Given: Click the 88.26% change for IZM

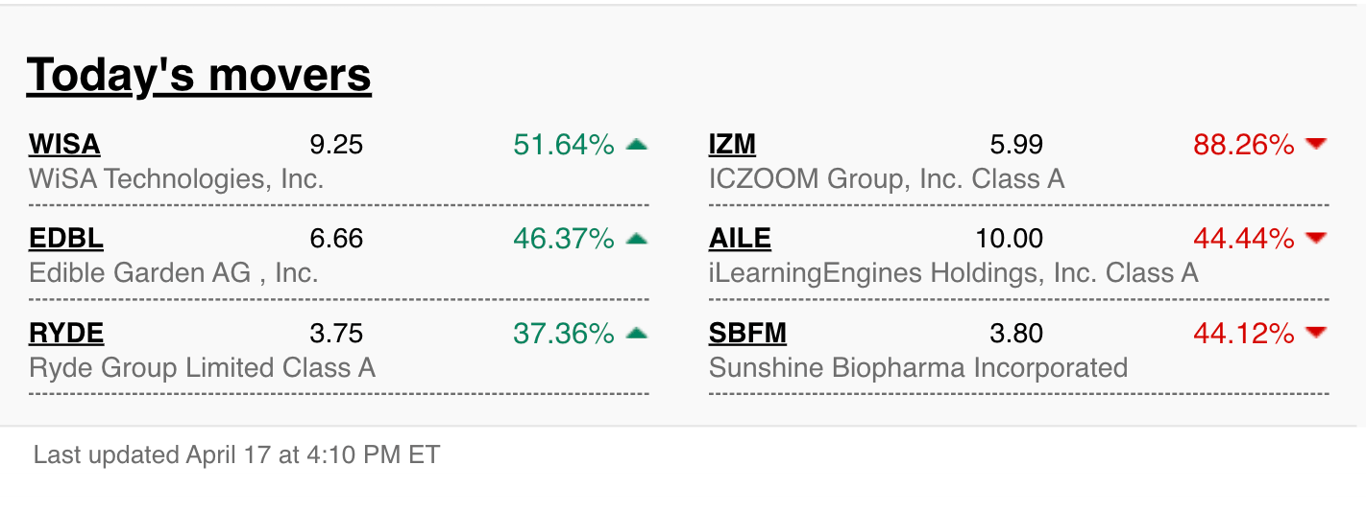Looking at the screenshot, I should coord(1244,145).
